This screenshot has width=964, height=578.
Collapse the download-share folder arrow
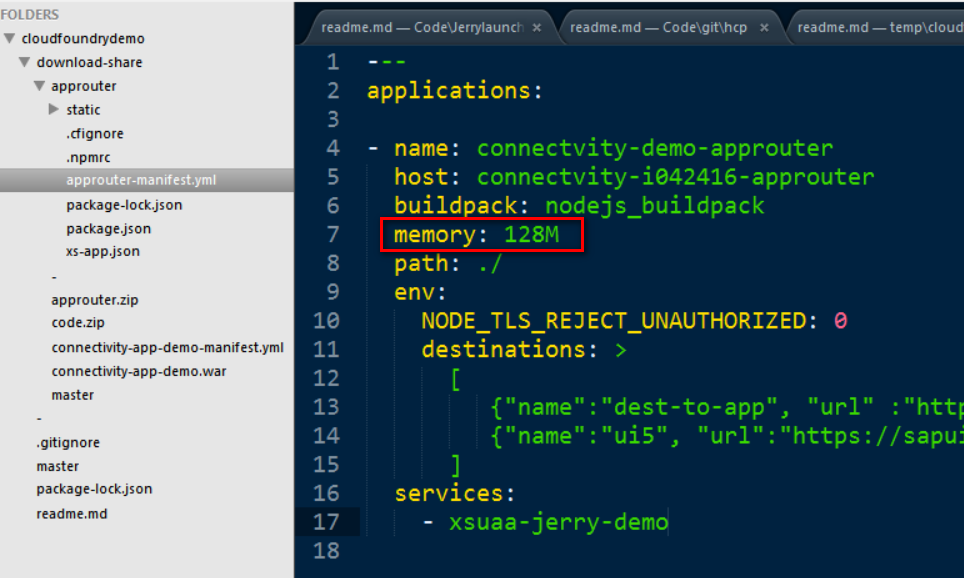pos(24,62)
